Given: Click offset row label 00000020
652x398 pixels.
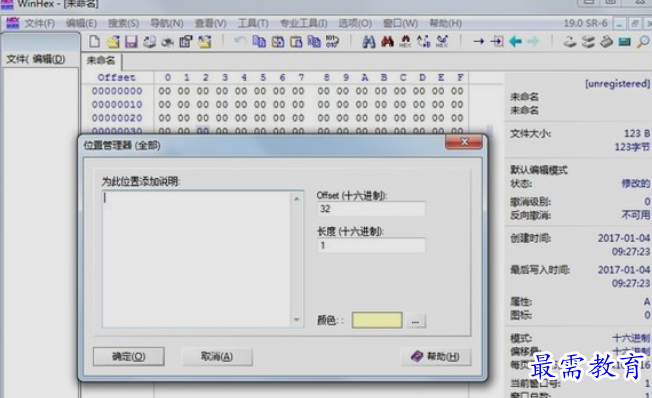Looking at the screenshot, I should [117, 118].
